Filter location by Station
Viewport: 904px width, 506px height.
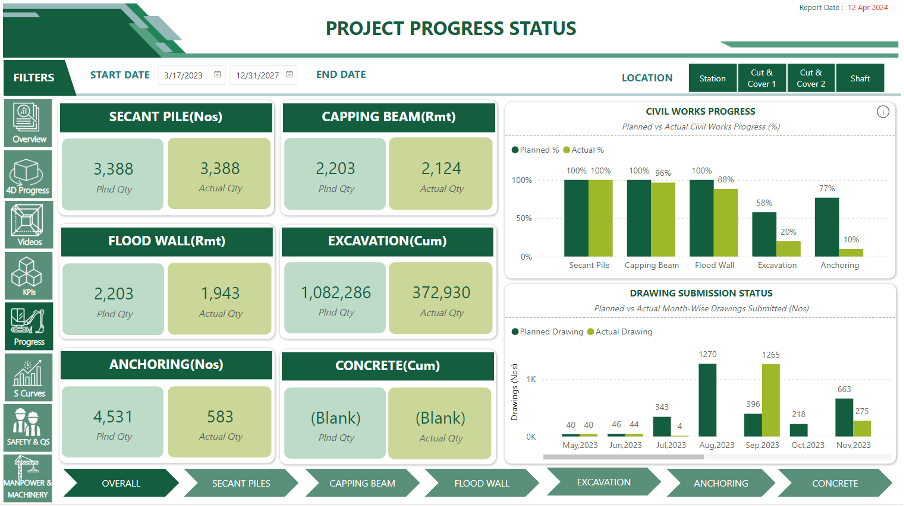pyautogui.click(x=712, y=78)
